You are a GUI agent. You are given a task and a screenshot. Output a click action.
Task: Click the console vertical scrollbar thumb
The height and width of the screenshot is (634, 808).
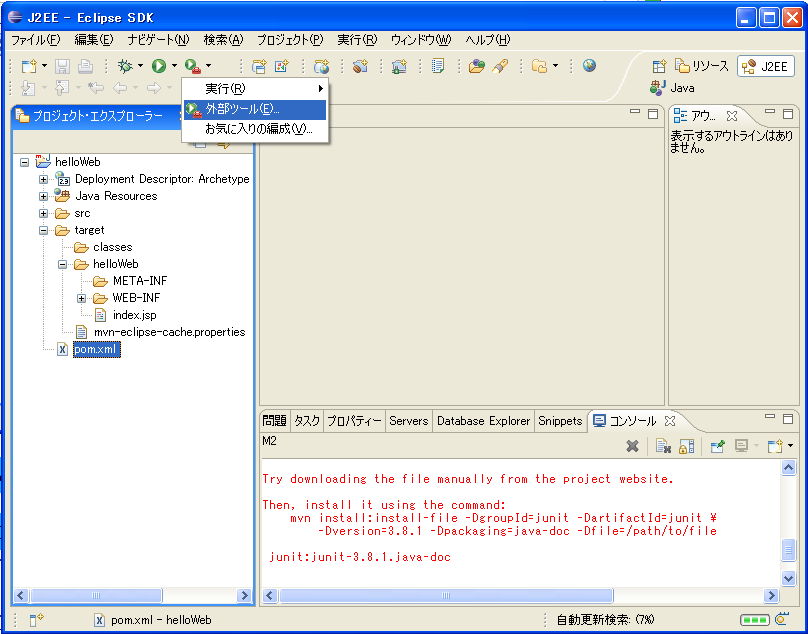(788, 549)
